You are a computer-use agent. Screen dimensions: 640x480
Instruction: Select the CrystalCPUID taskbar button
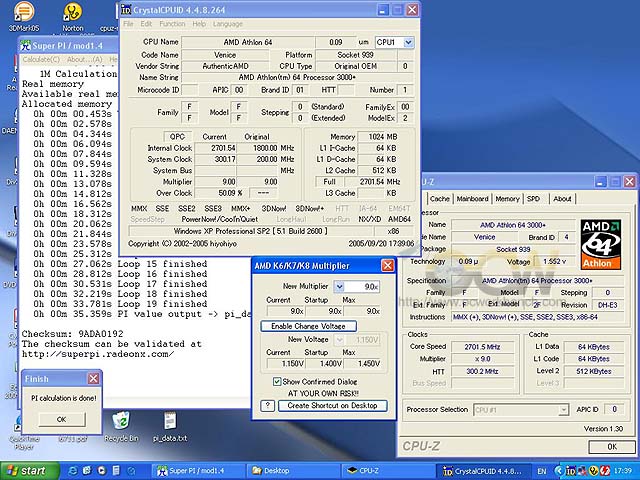tap(483, 471)
